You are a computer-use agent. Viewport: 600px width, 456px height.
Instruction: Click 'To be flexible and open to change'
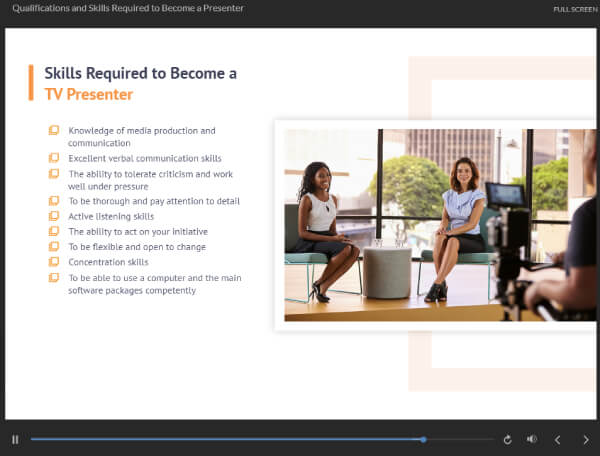pyautogui.click(x=137, y=247)
